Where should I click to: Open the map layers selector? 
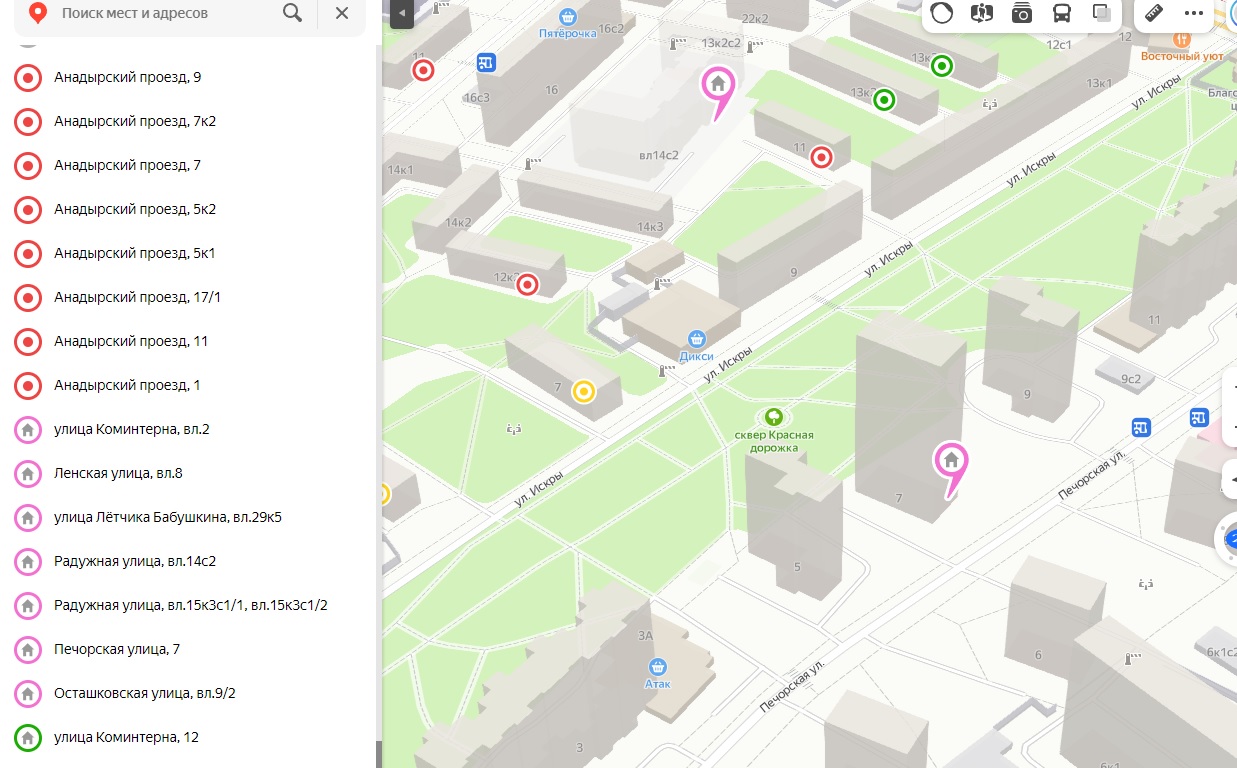(x=1102, y=13)
